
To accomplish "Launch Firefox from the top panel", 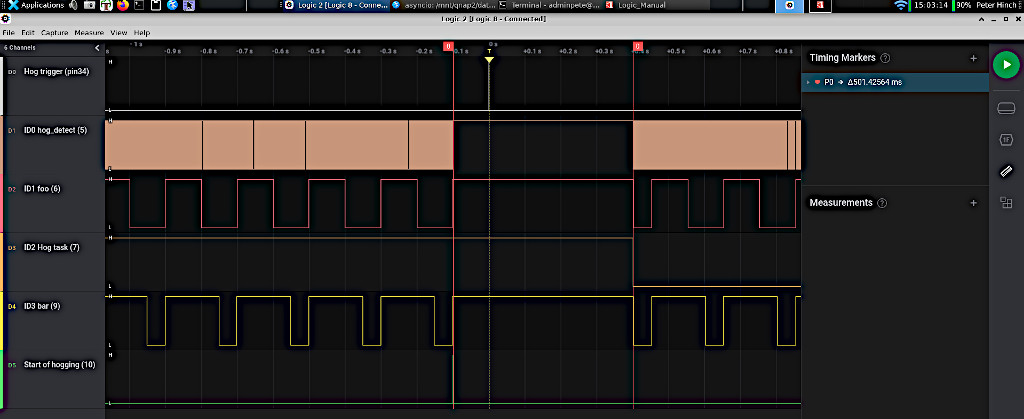I will (123, 6).
